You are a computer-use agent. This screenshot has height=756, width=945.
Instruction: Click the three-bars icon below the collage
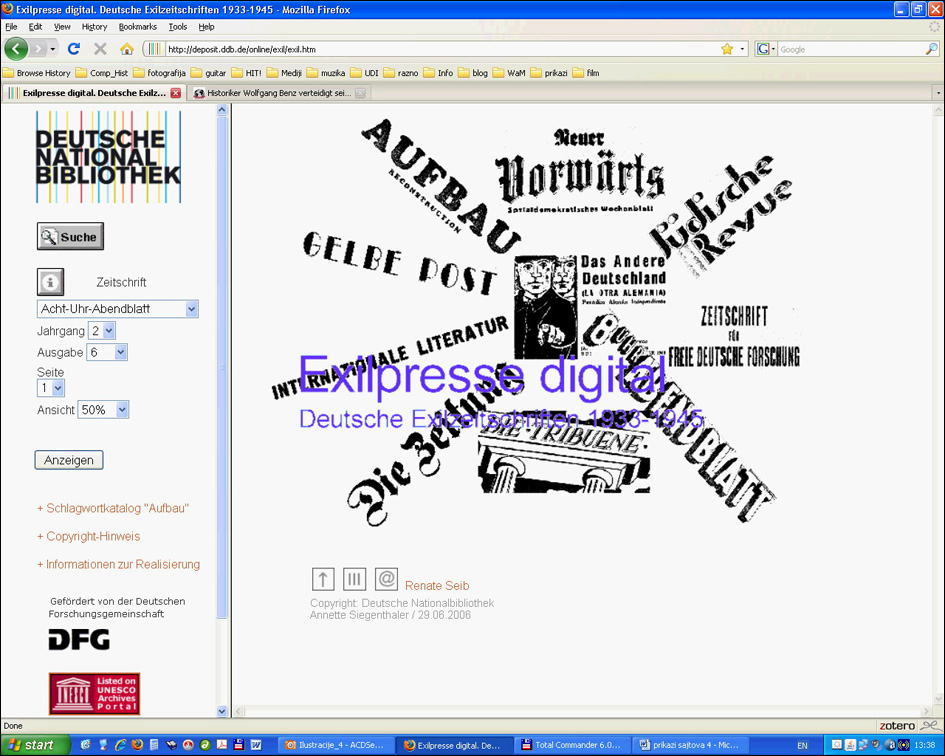tap(354, 579)
